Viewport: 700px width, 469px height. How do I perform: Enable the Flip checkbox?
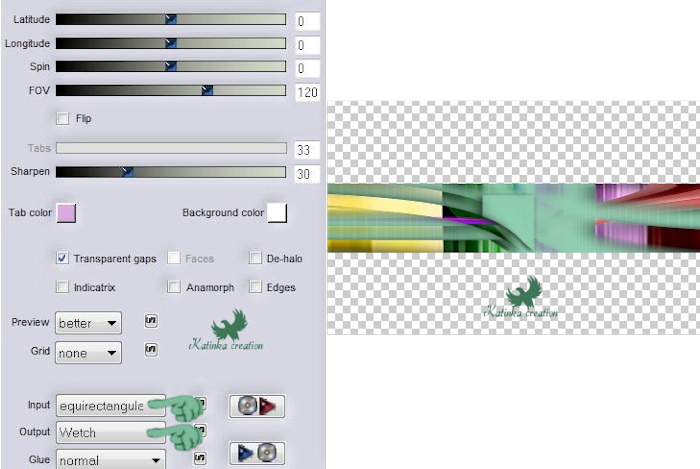(x=63, y=118)
